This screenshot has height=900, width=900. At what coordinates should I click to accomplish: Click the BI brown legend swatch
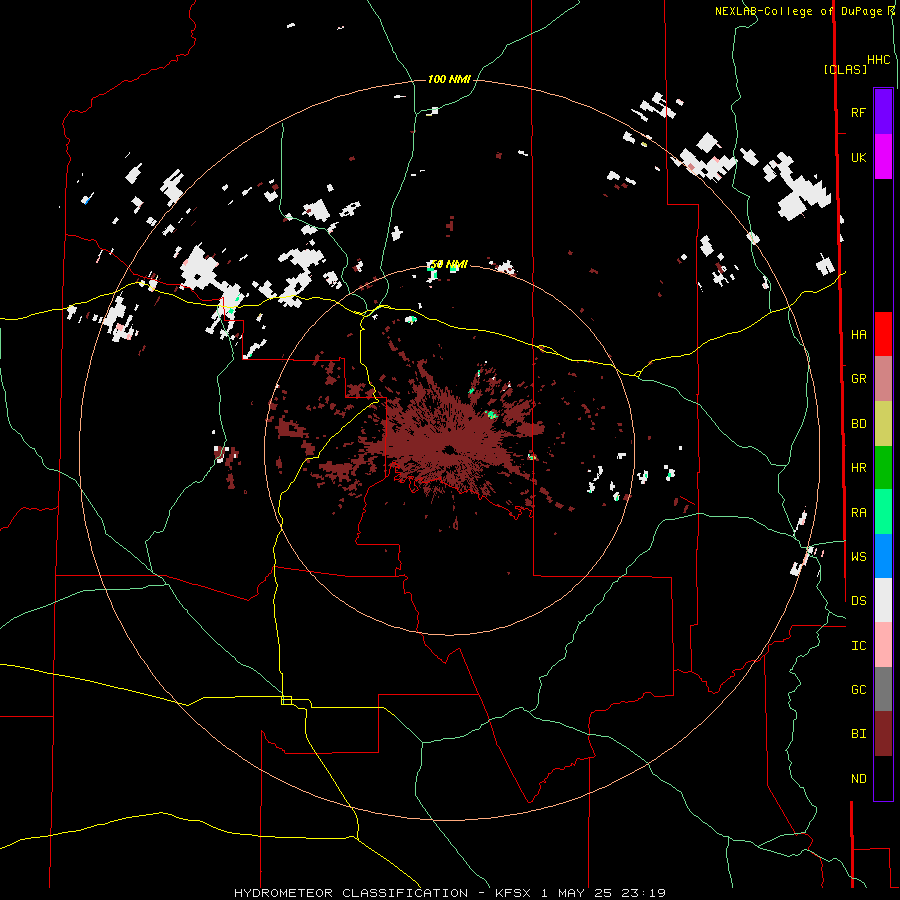883,734
